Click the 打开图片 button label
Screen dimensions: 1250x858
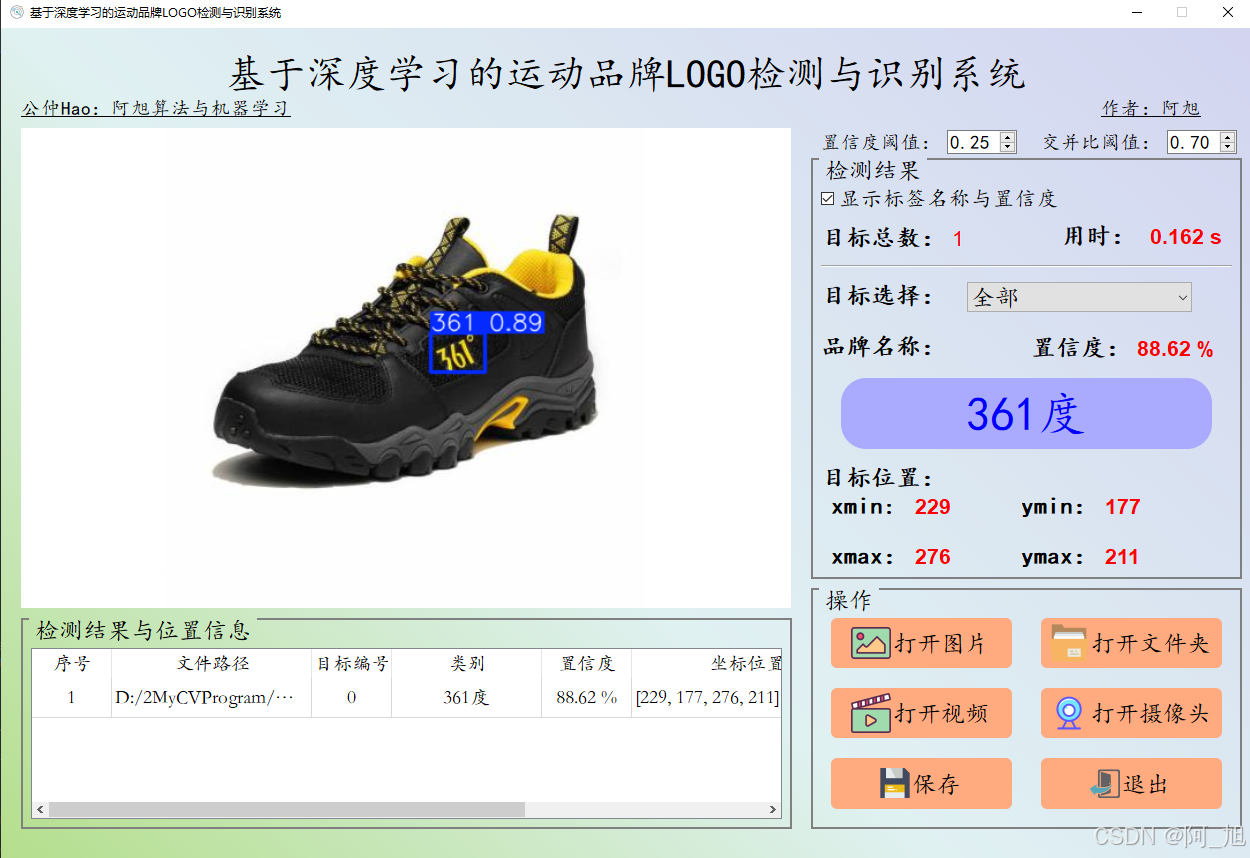[940, 643]
